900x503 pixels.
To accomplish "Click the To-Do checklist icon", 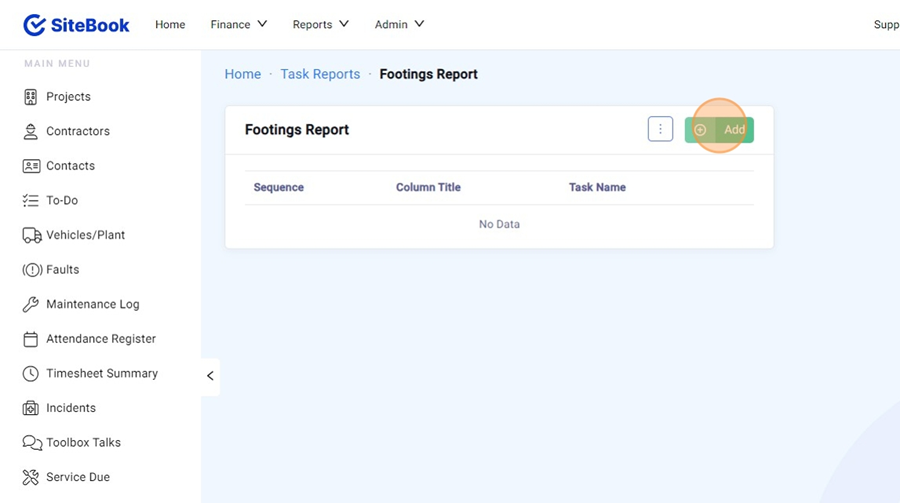I will pyautogui.click(x=30, y=200).
